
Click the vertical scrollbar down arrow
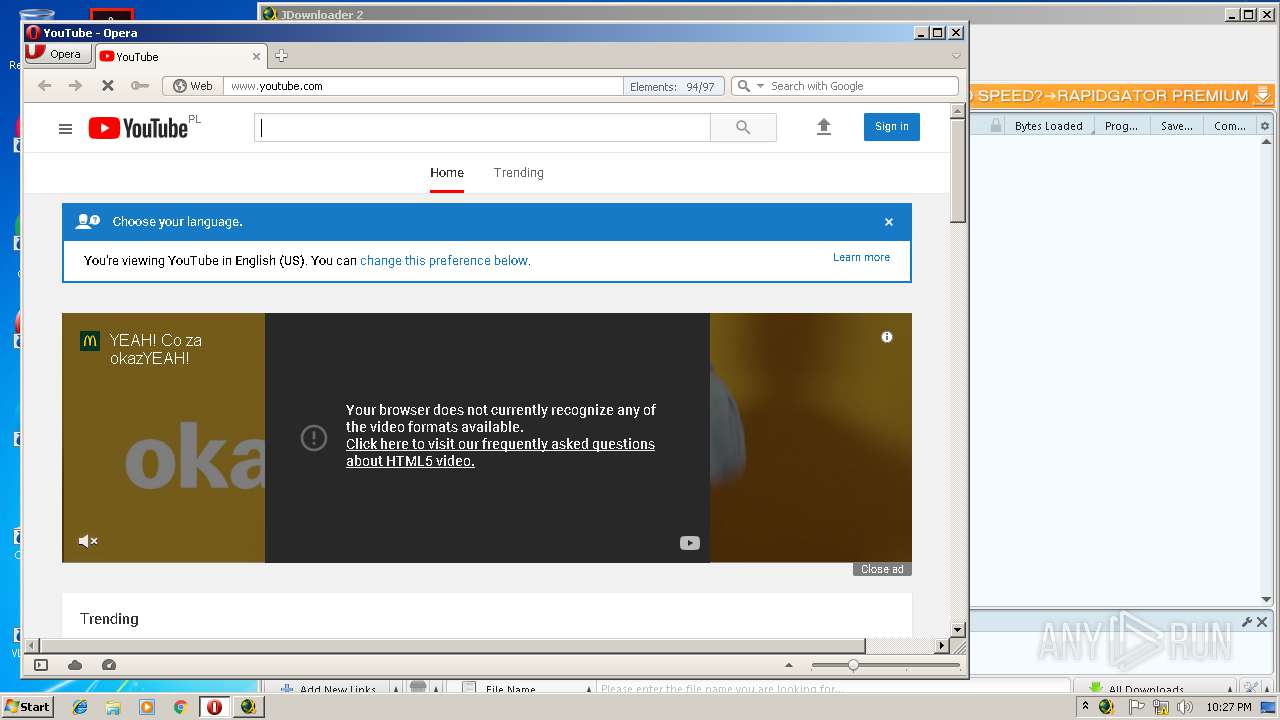point(957,629)
